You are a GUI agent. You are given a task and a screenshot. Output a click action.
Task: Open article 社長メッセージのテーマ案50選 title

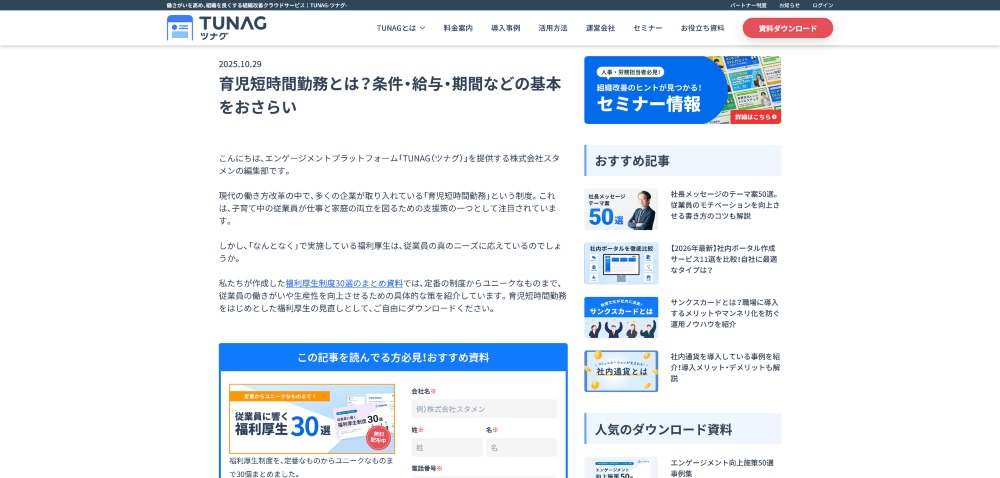[x=725, y=205]
